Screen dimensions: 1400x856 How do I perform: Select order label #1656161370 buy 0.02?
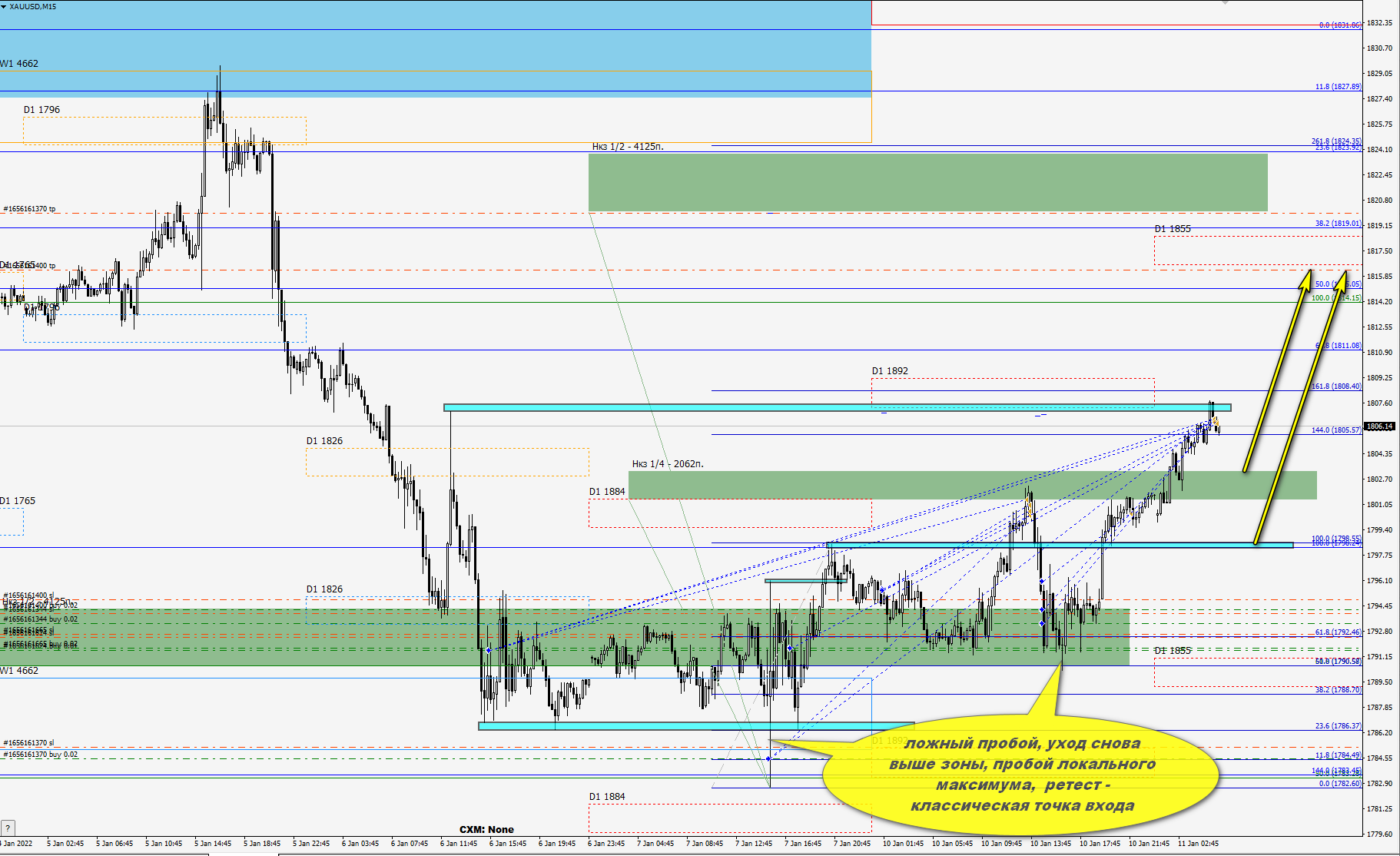[41, 755]
